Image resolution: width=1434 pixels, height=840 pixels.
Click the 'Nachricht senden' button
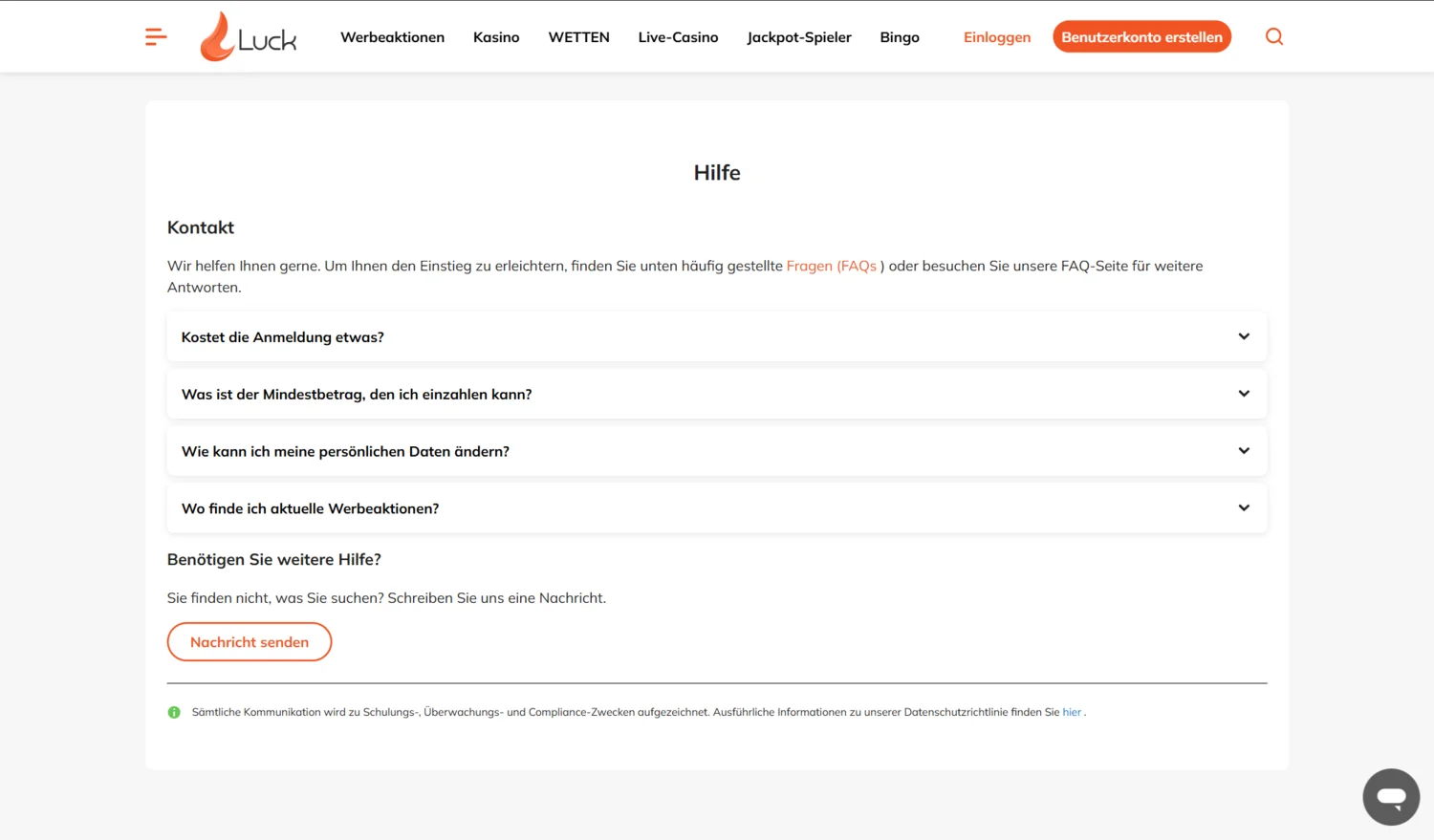coord(250,642)
